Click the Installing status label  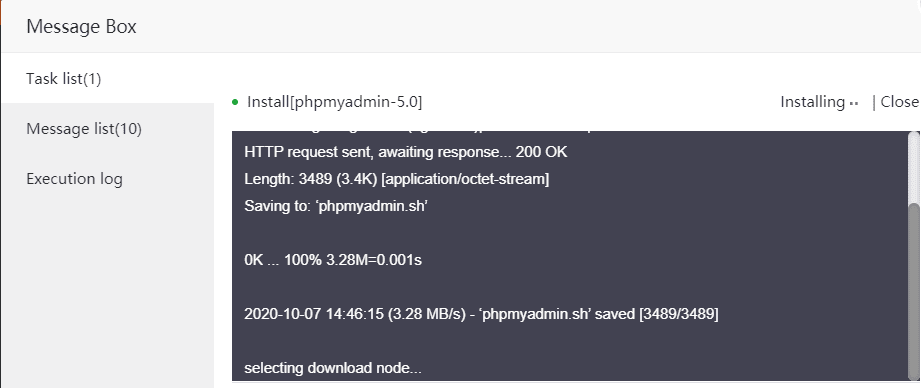point(812,102)
